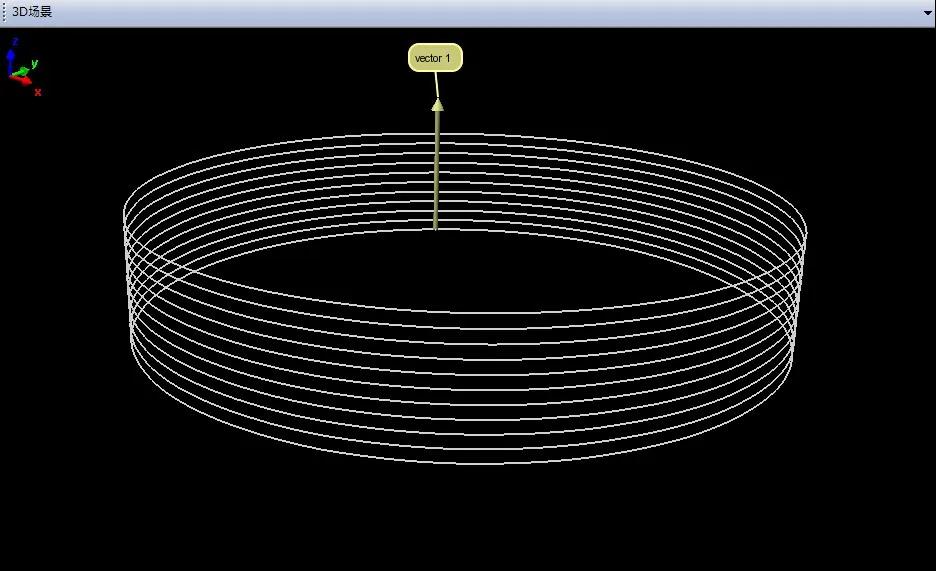Click the blue Z axis arrow
This screenshot has height=571, width=936.
pos(11,58)
